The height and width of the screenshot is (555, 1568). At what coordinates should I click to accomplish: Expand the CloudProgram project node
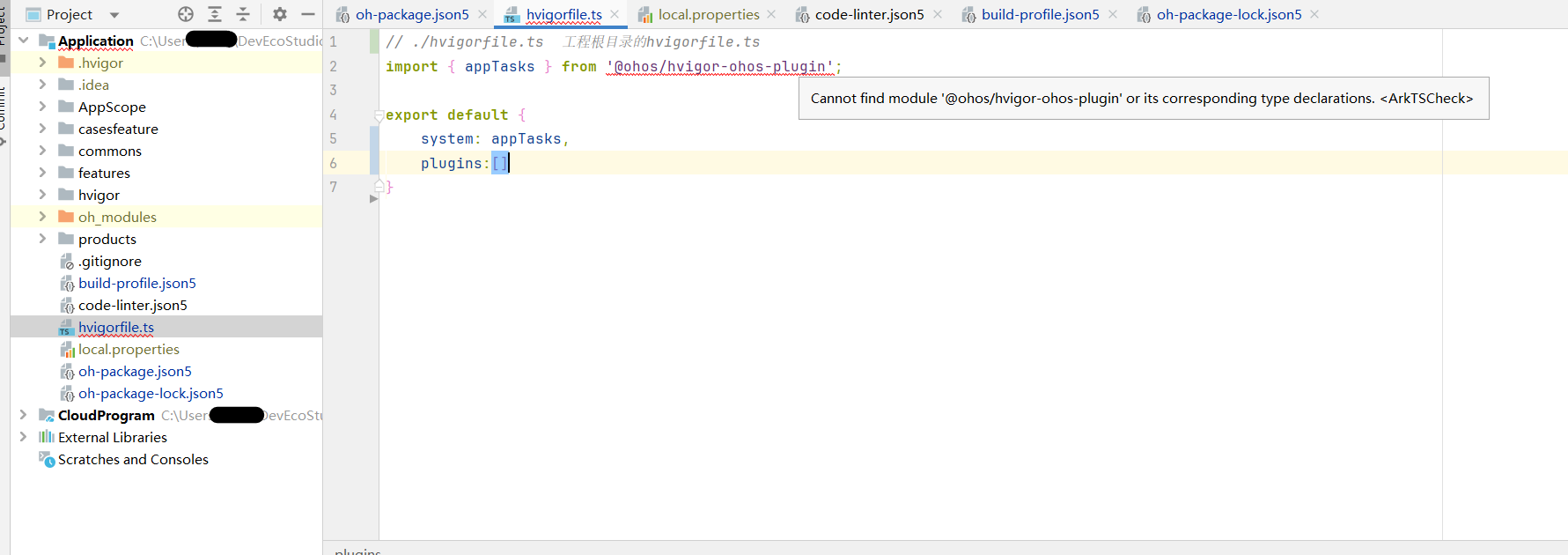pyautogui.click(x=24, y=415)
